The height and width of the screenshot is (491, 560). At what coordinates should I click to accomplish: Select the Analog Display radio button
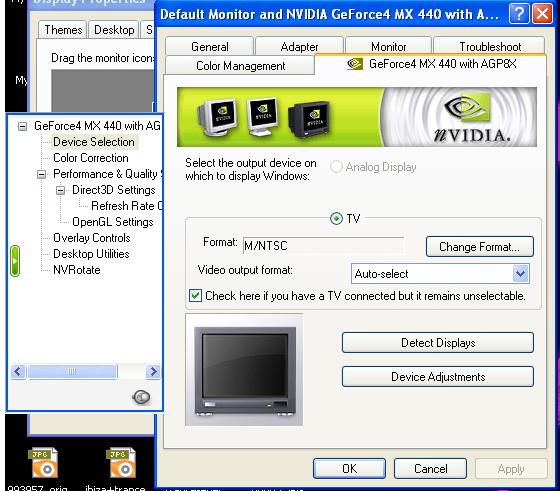point(336,167)
